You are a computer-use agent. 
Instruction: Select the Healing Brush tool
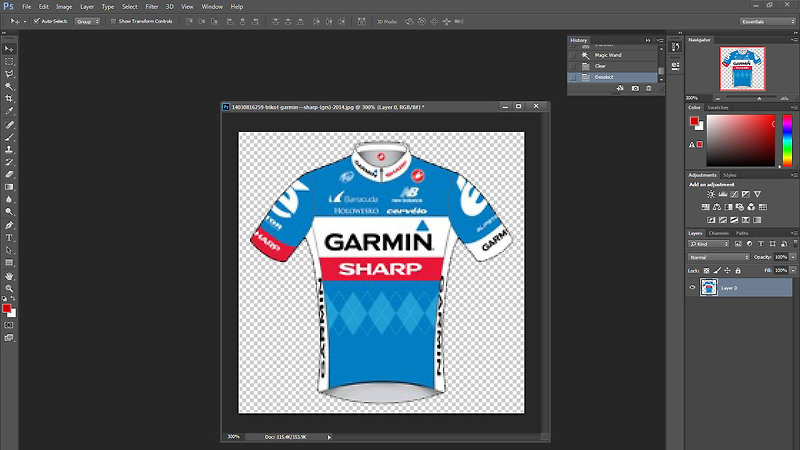pos(9,125)
